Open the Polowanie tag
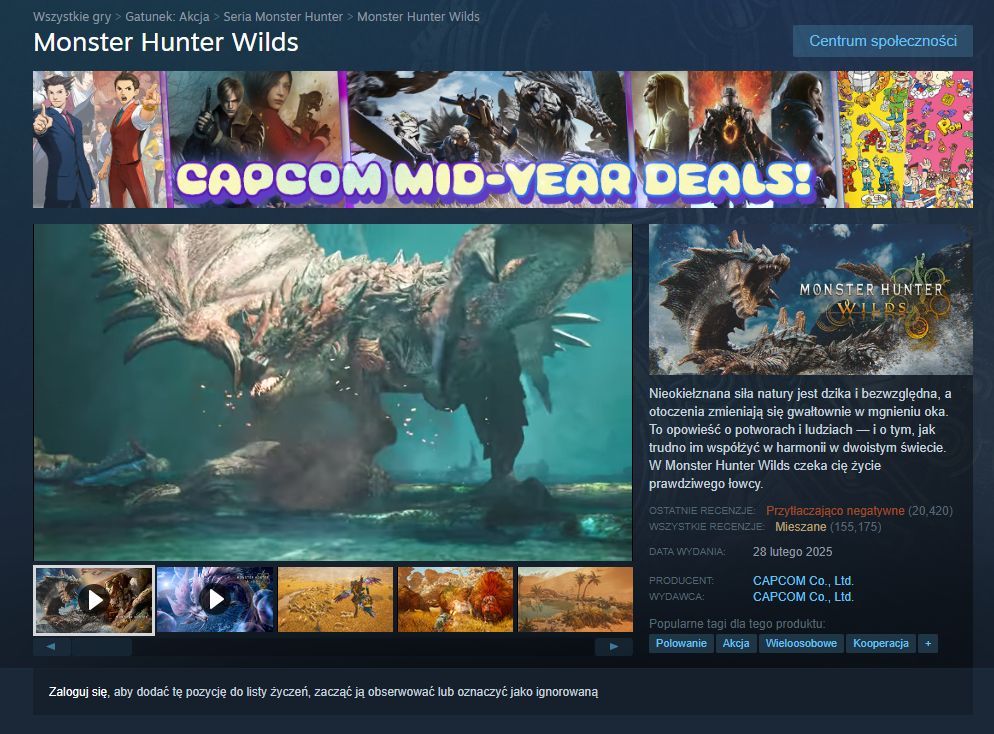The height and width of the screenshot is (734, 994). 681,643
